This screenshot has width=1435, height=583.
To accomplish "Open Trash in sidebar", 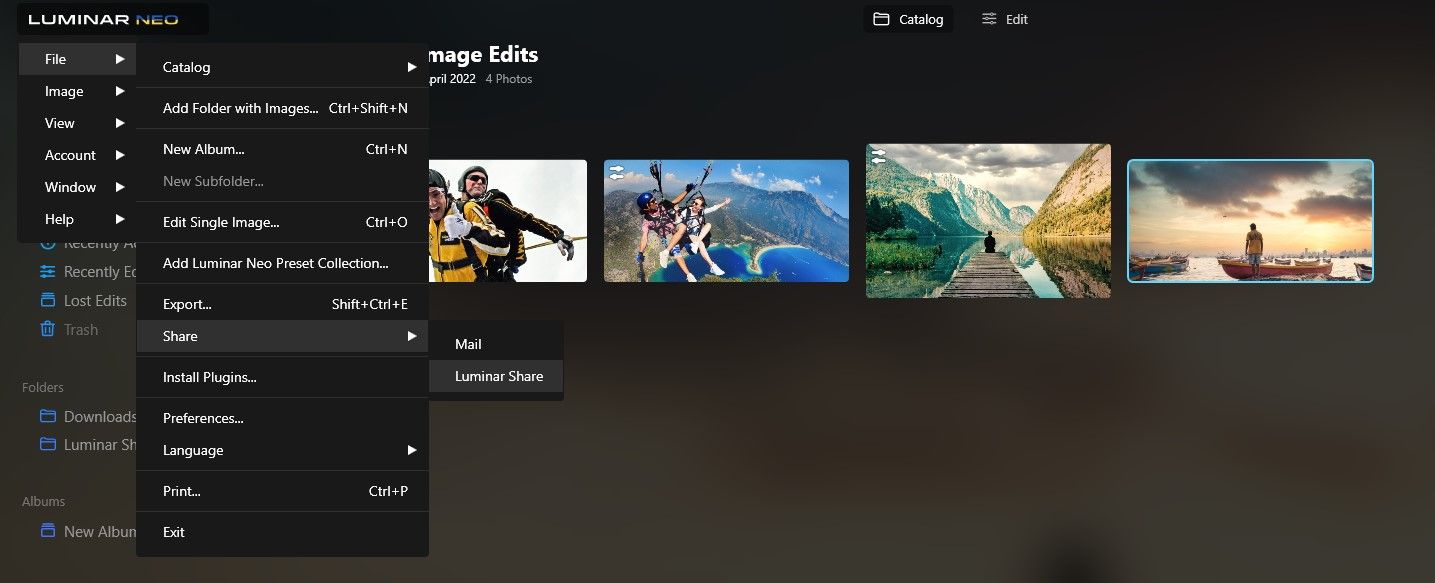I will 81,330.
